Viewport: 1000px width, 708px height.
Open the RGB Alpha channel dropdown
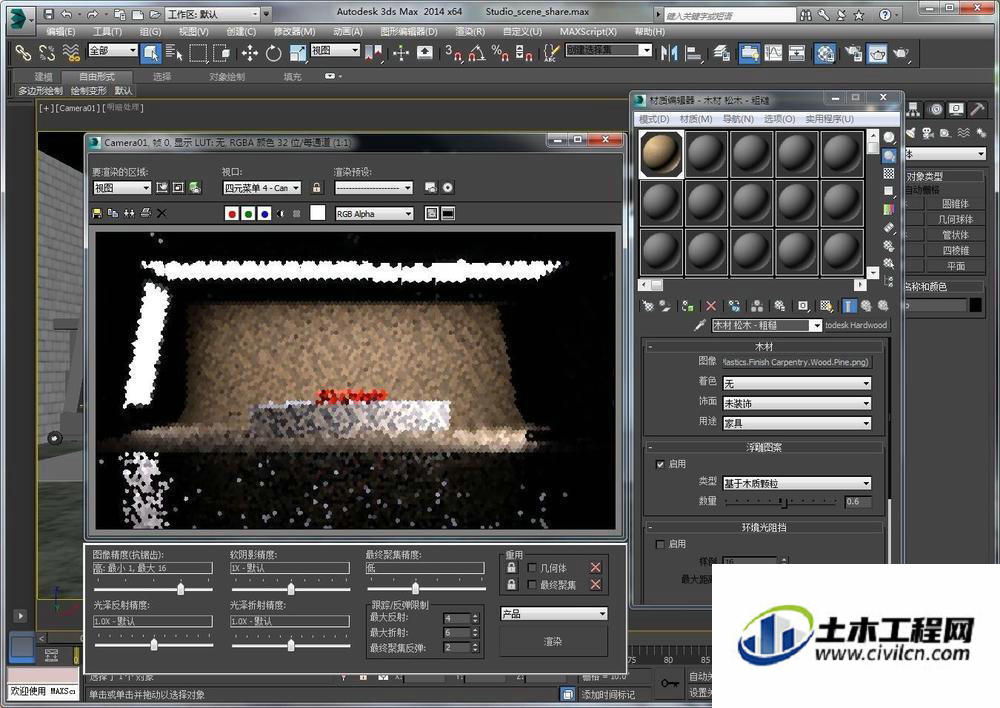point(374,214)
